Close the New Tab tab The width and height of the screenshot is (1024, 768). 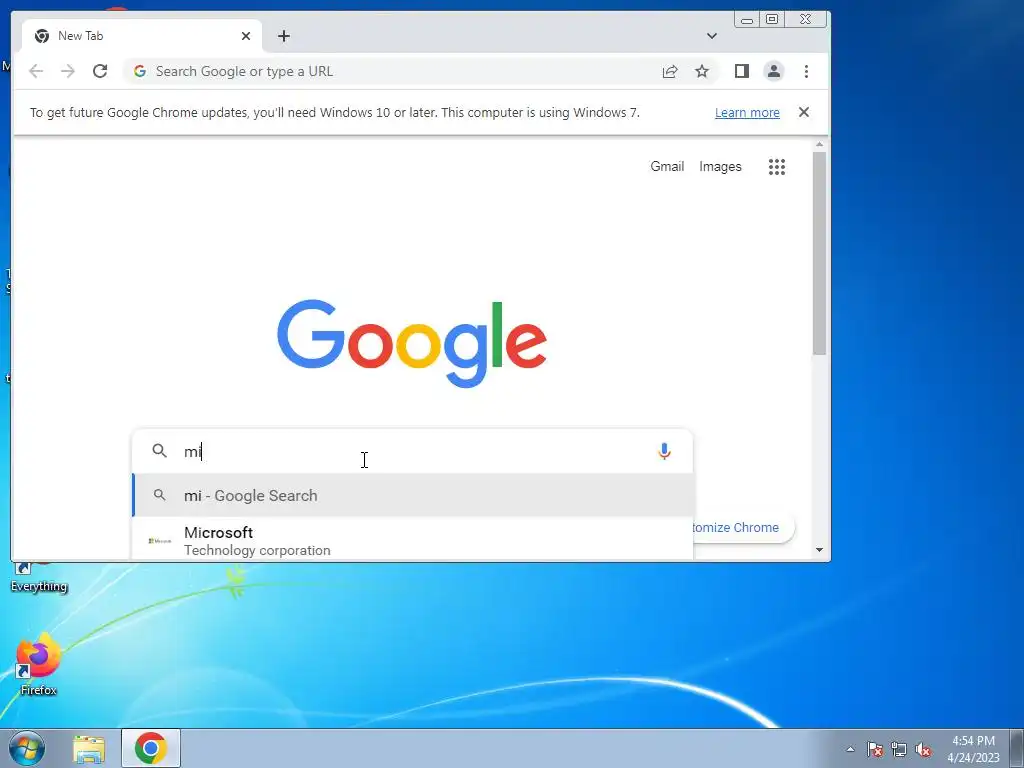click(246, 36)
